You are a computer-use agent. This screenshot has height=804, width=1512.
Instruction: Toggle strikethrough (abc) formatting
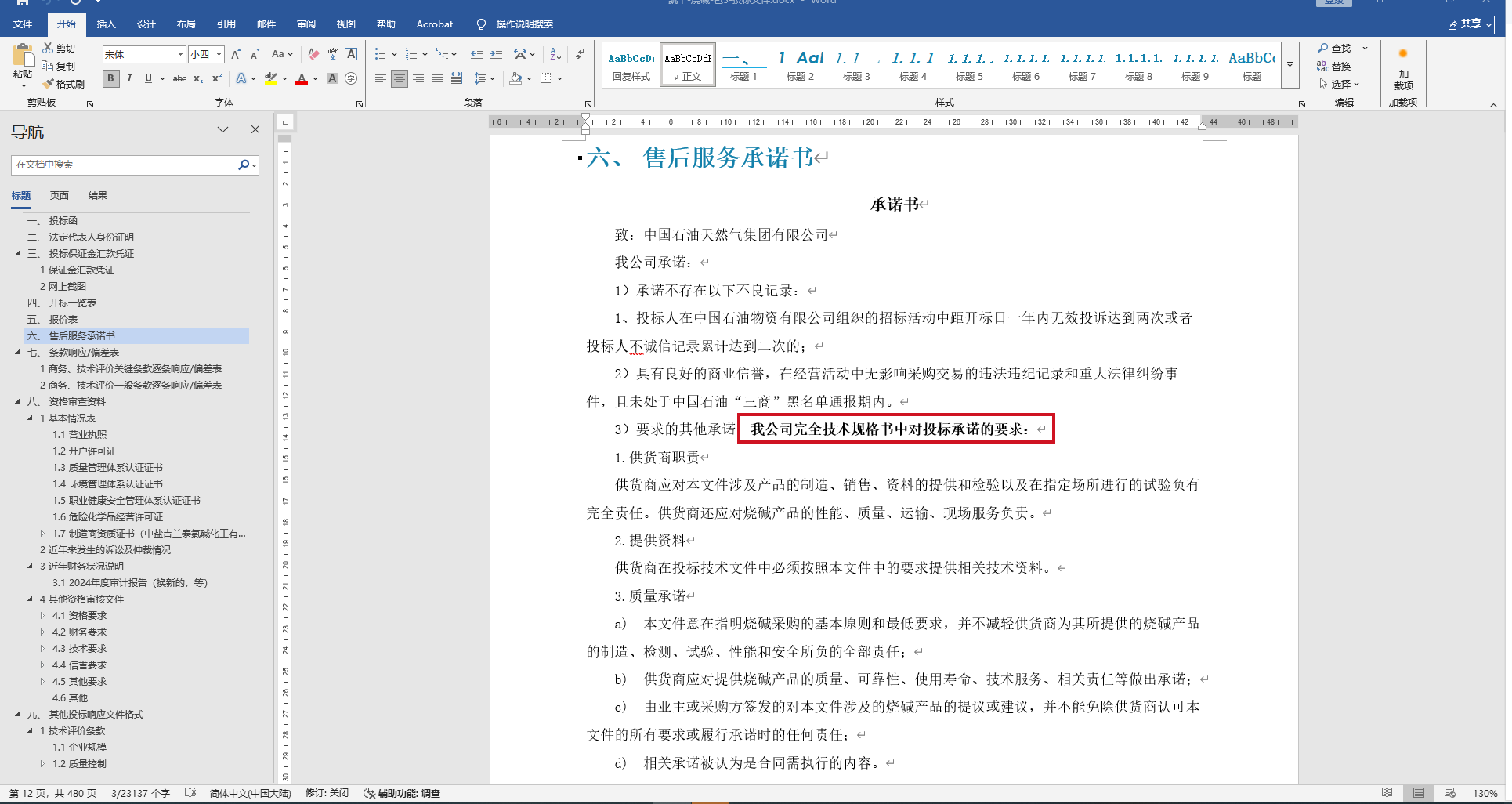tap(179, 78)
